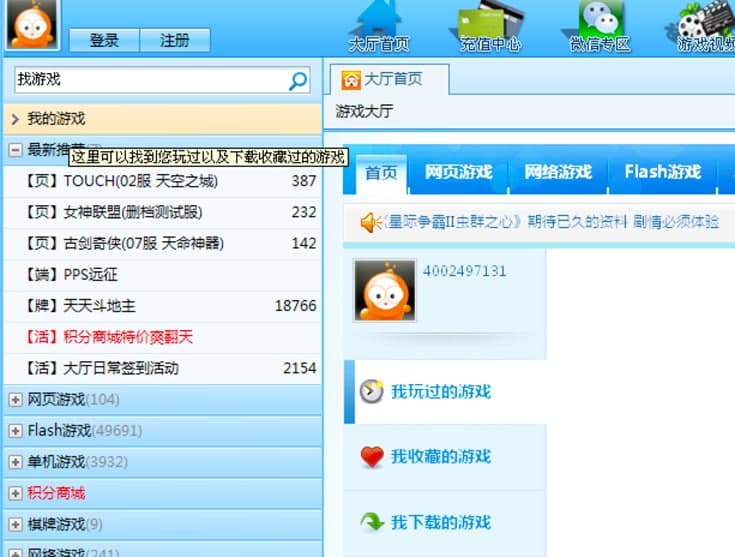Open 古剑奇侠(07服 天命神器) game
This screenshot has width=735, height=557.
[x=162, y=243]
